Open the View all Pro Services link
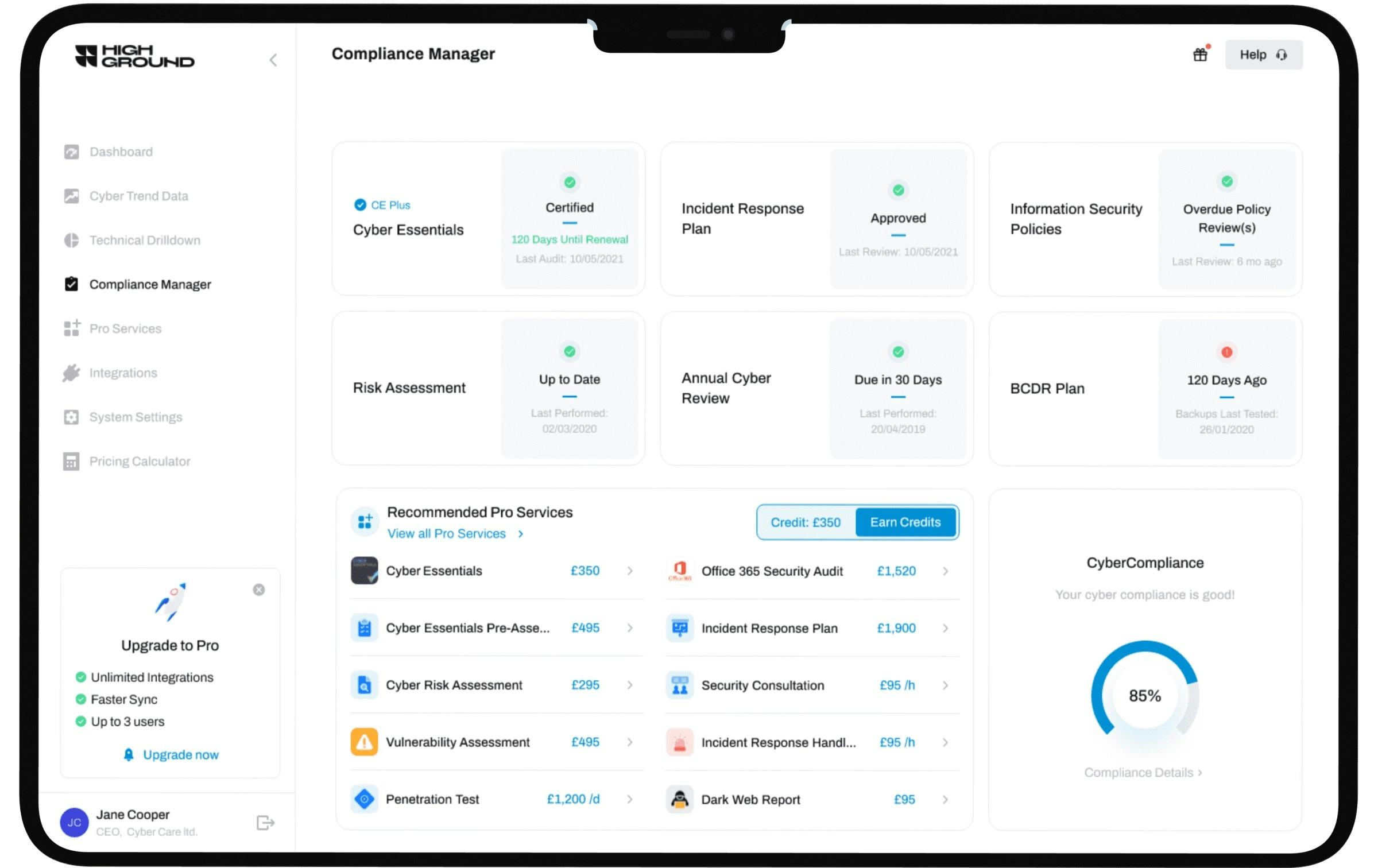The width and height of the screenshot is (1378, 868). (447, 533)
